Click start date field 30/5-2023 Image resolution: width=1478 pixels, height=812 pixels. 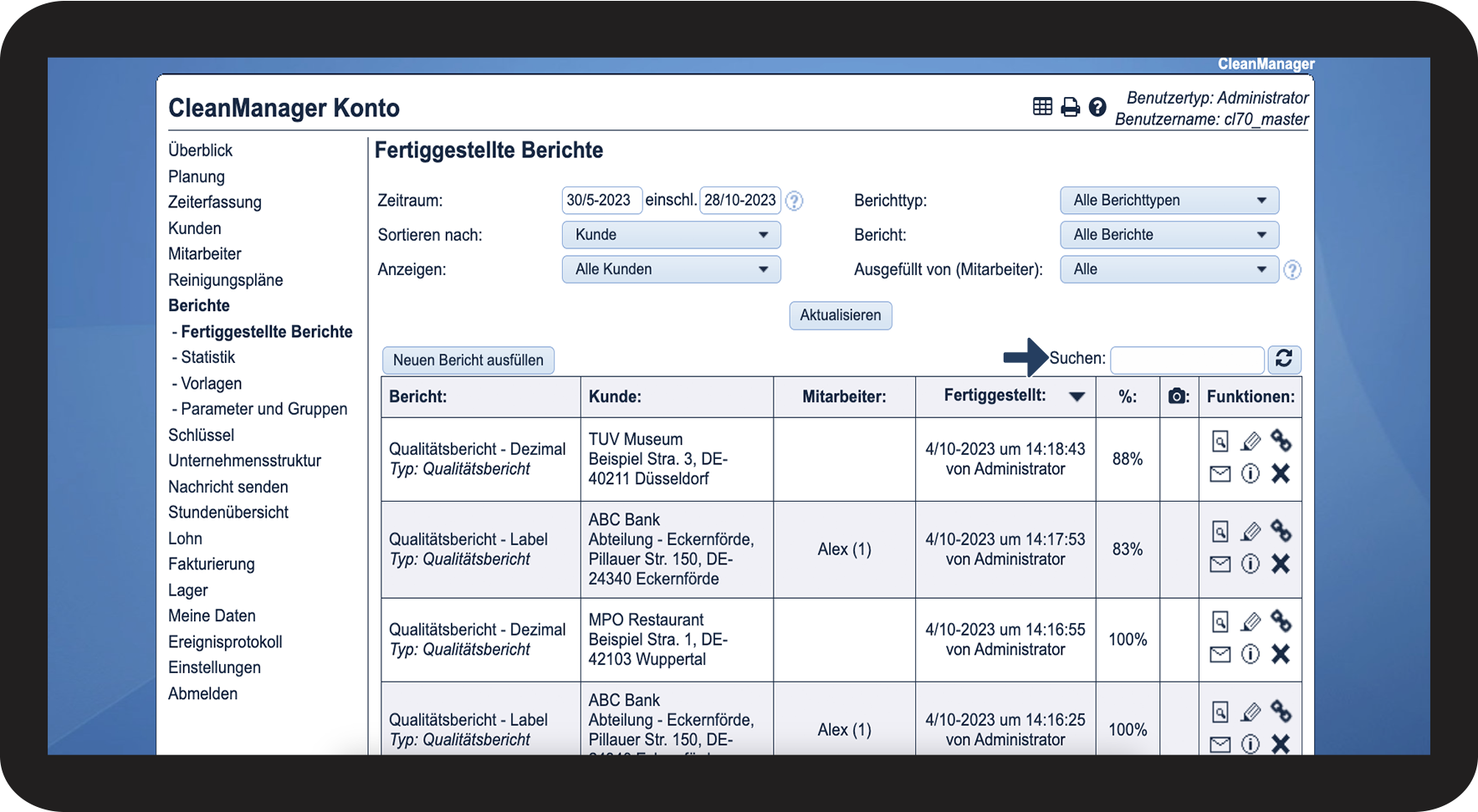[x=602, y=200]
